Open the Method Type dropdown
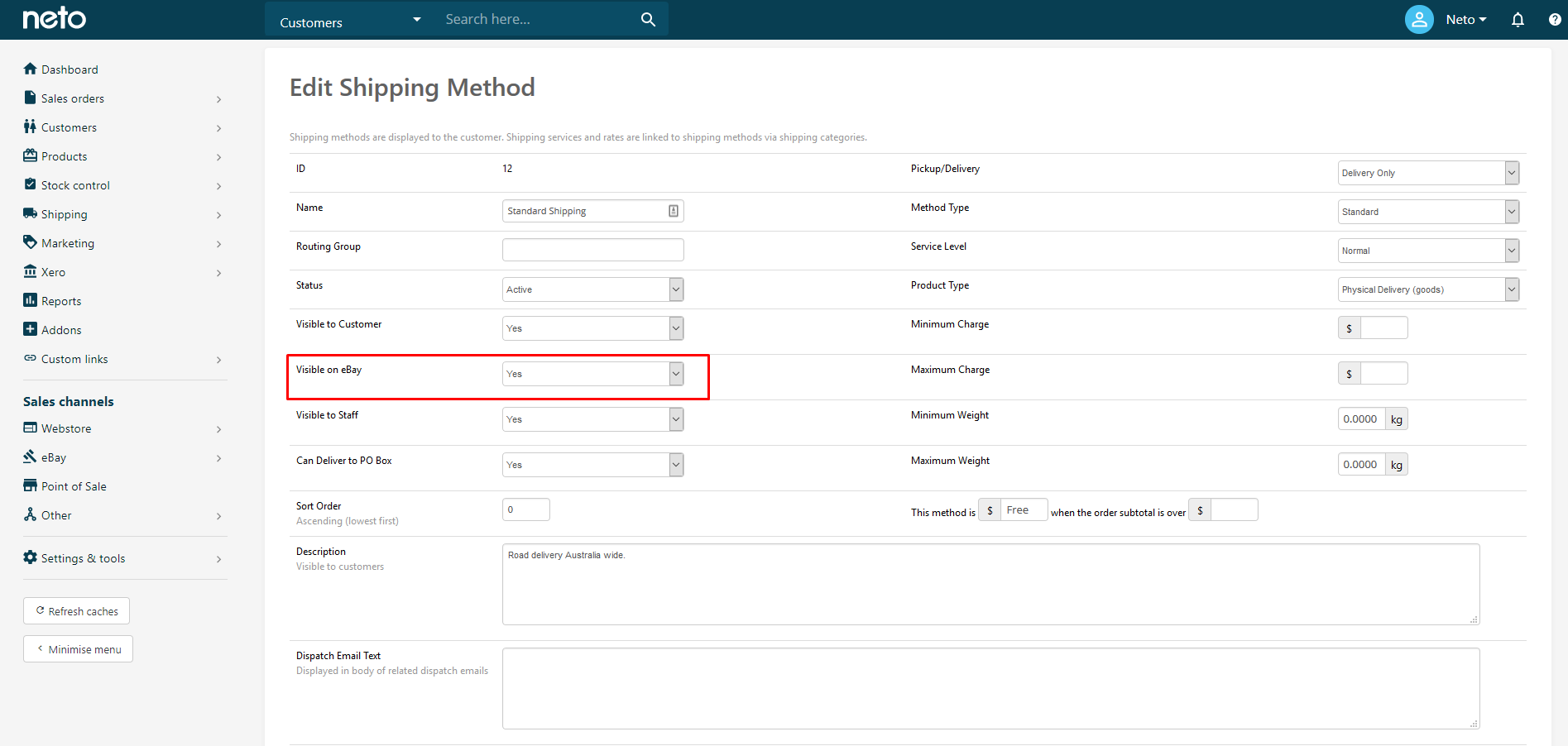 tap(1428, 212)
